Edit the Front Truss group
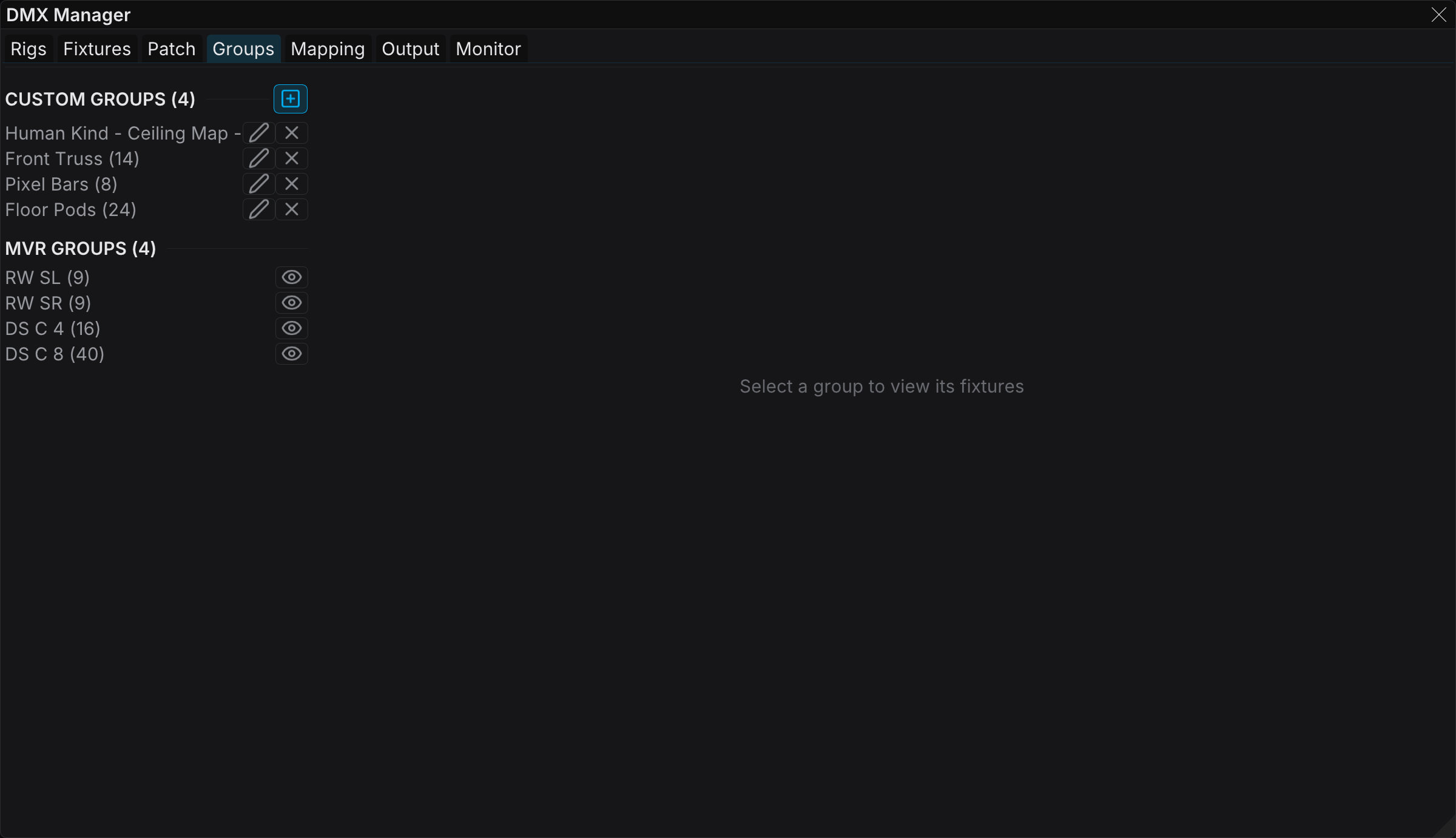Image resolution: width=1456 pixels, height=838 pixels. pos(259,158)
